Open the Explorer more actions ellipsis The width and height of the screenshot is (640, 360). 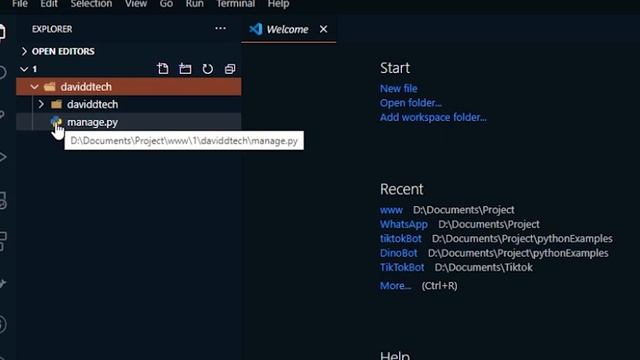click(220, 28)
